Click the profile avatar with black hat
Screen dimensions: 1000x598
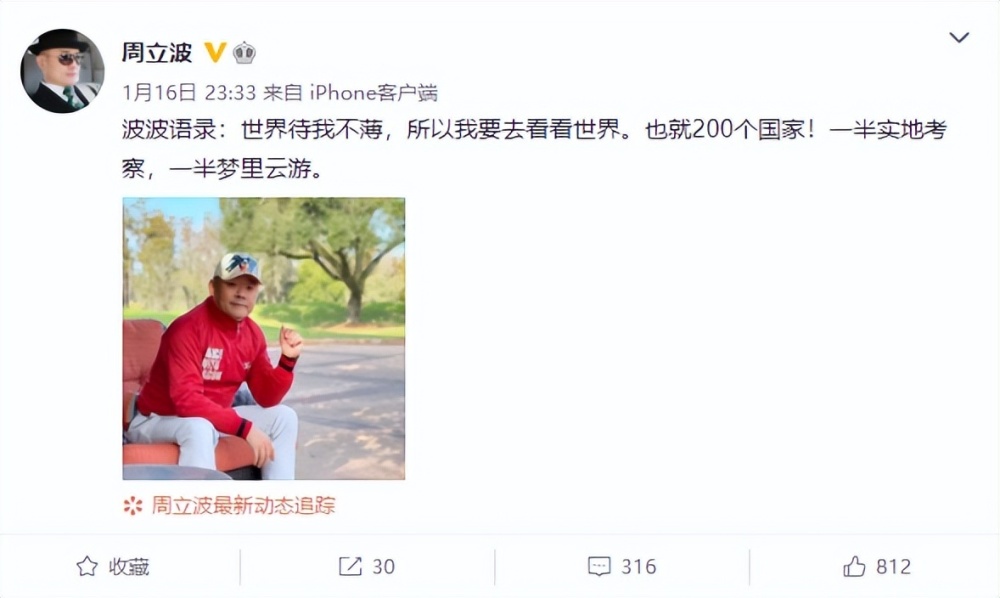62,71
